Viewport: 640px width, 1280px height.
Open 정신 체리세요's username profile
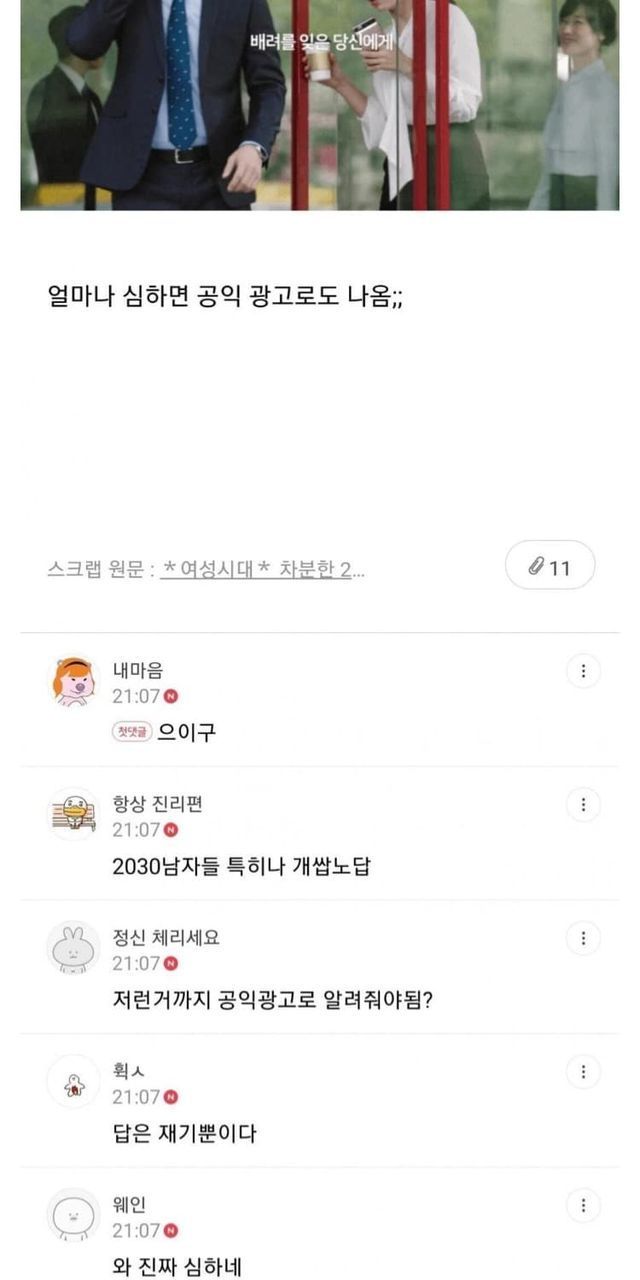point(165,938)
